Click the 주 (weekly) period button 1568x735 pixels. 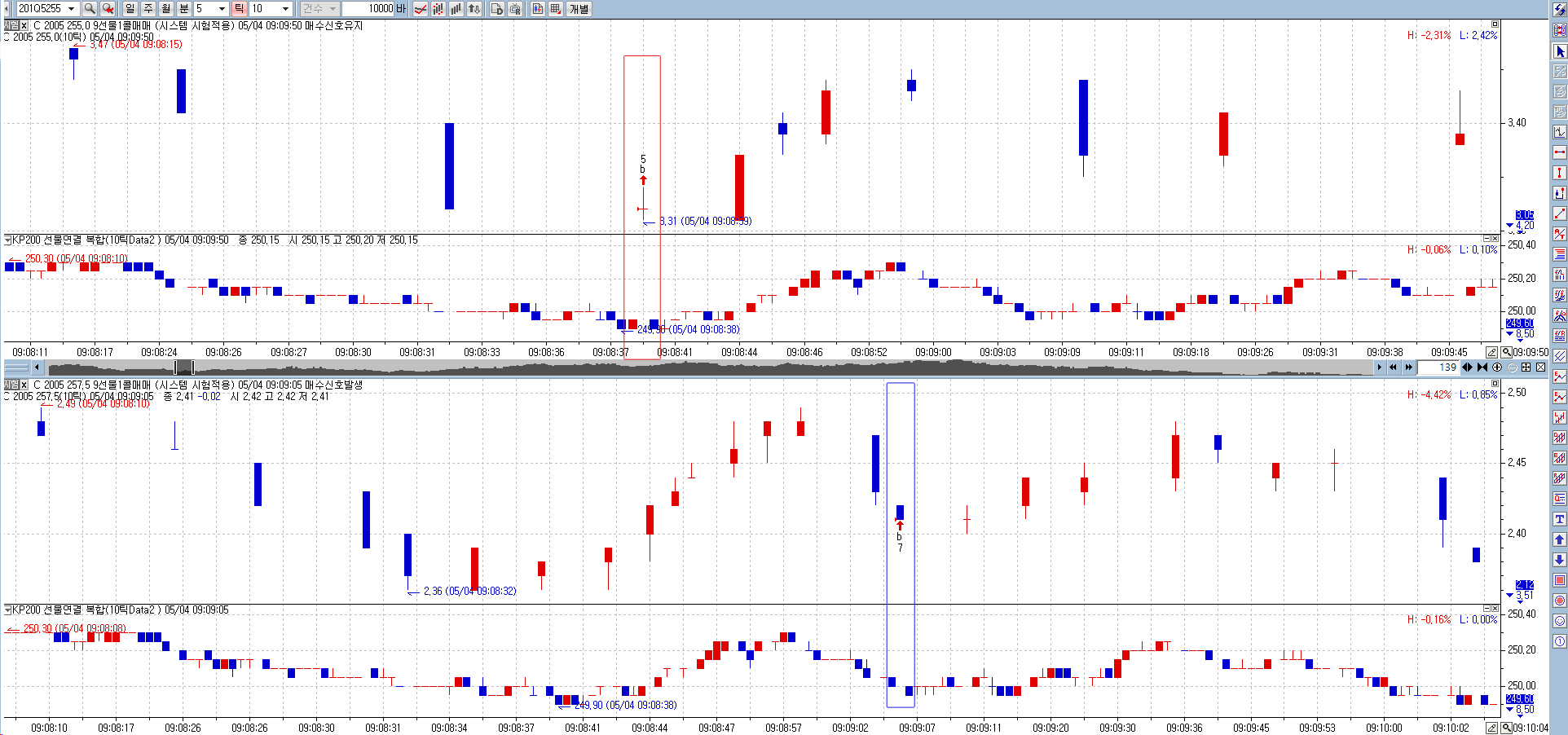[148, 8]
